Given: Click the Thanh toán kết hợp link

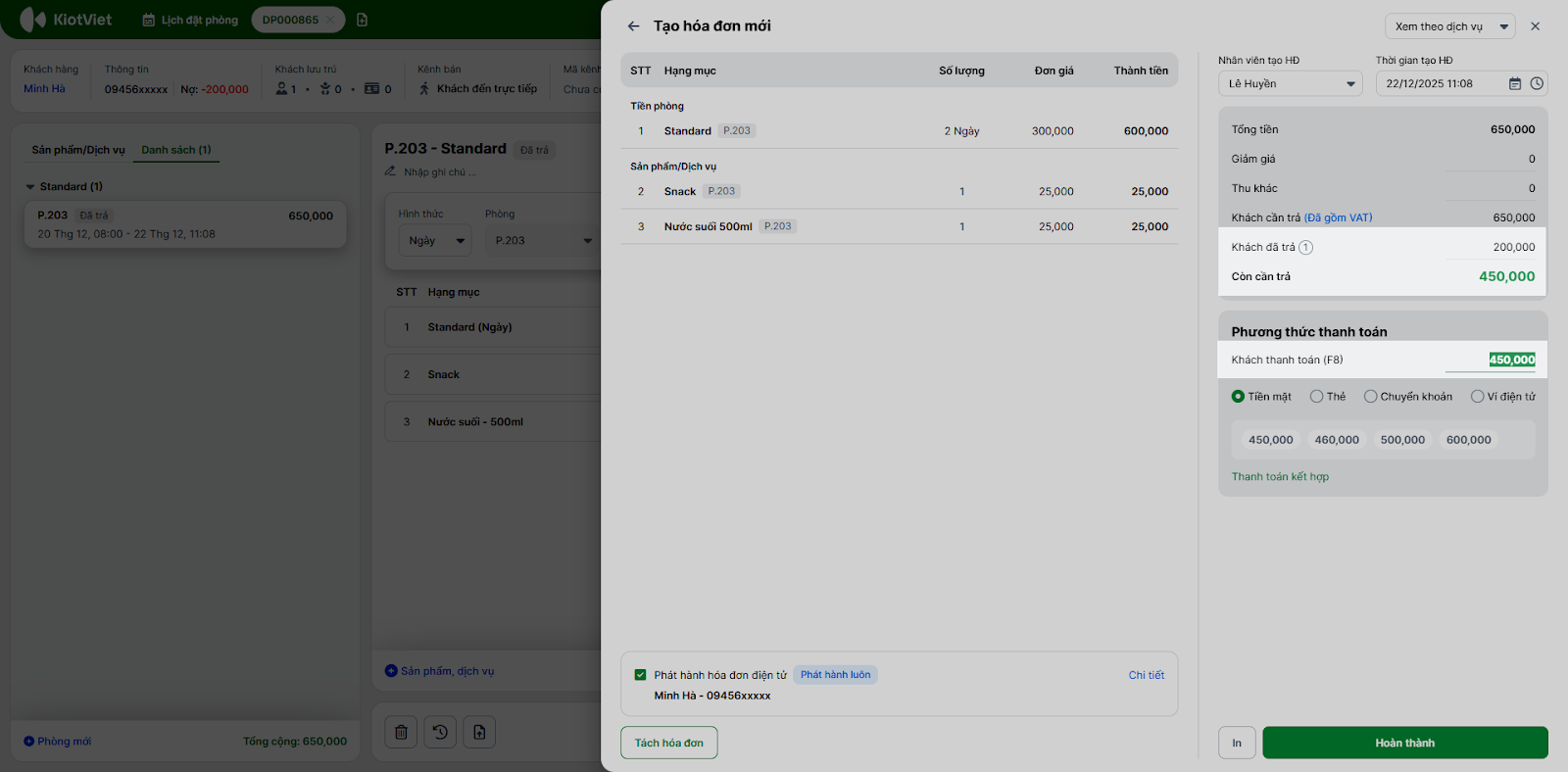Looking at the screenshot, I should pos(1280,477).
